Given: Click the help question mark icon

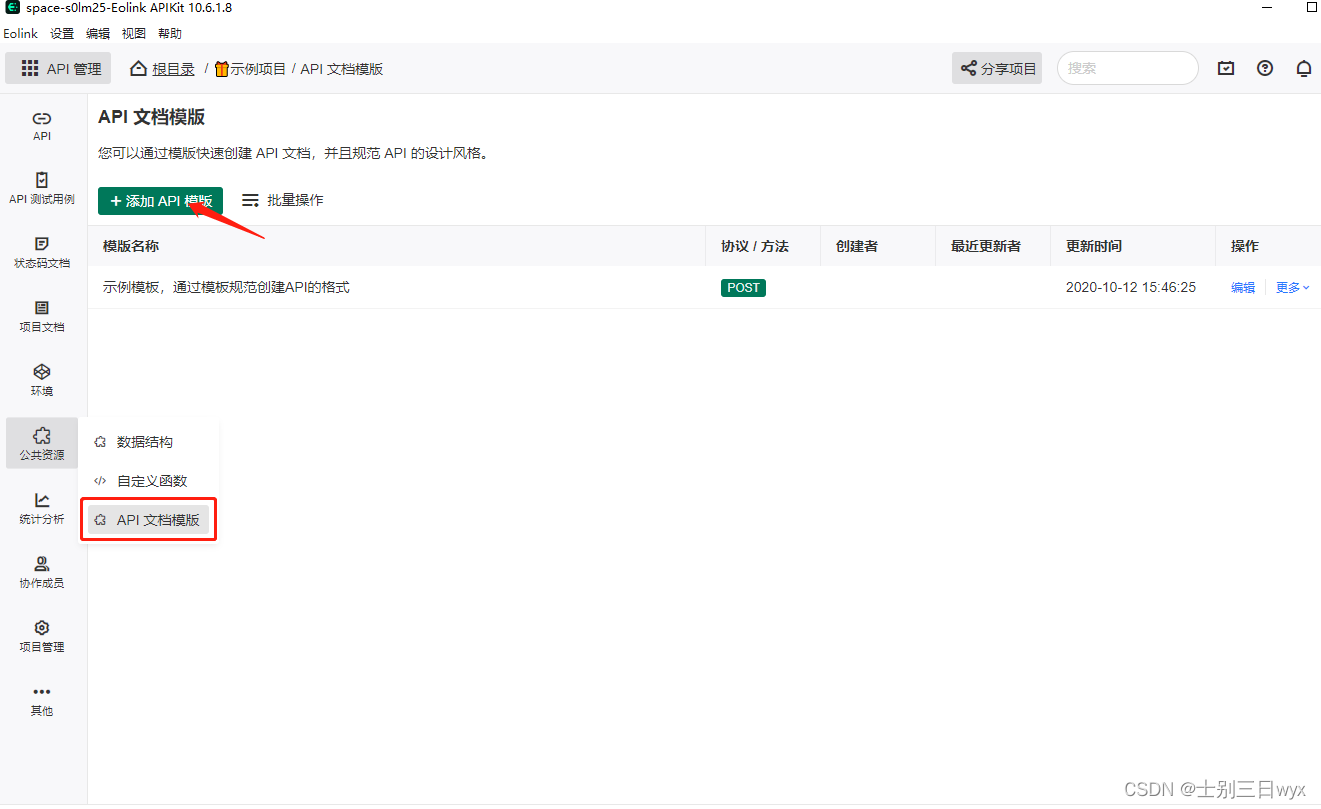Looking at the screenshot, I should pos(1265,68).
